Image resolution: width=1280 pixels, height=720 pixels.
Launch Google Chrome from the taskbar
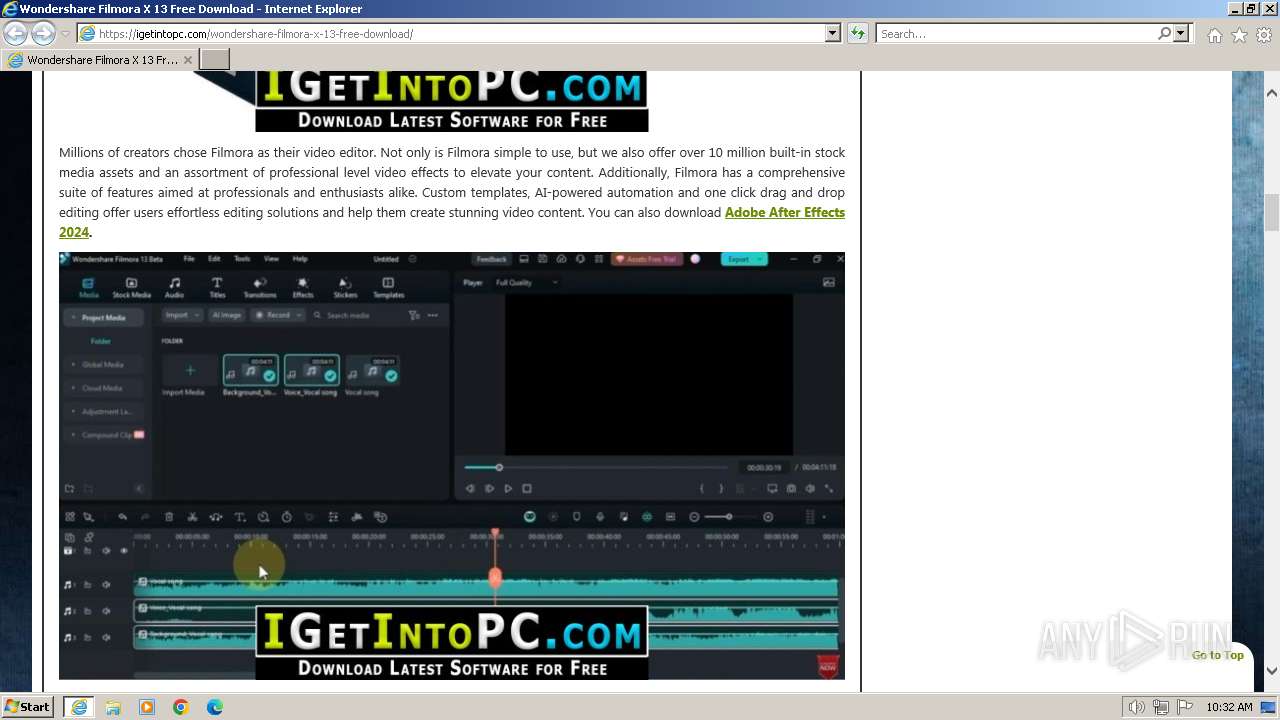click(181, 707)
